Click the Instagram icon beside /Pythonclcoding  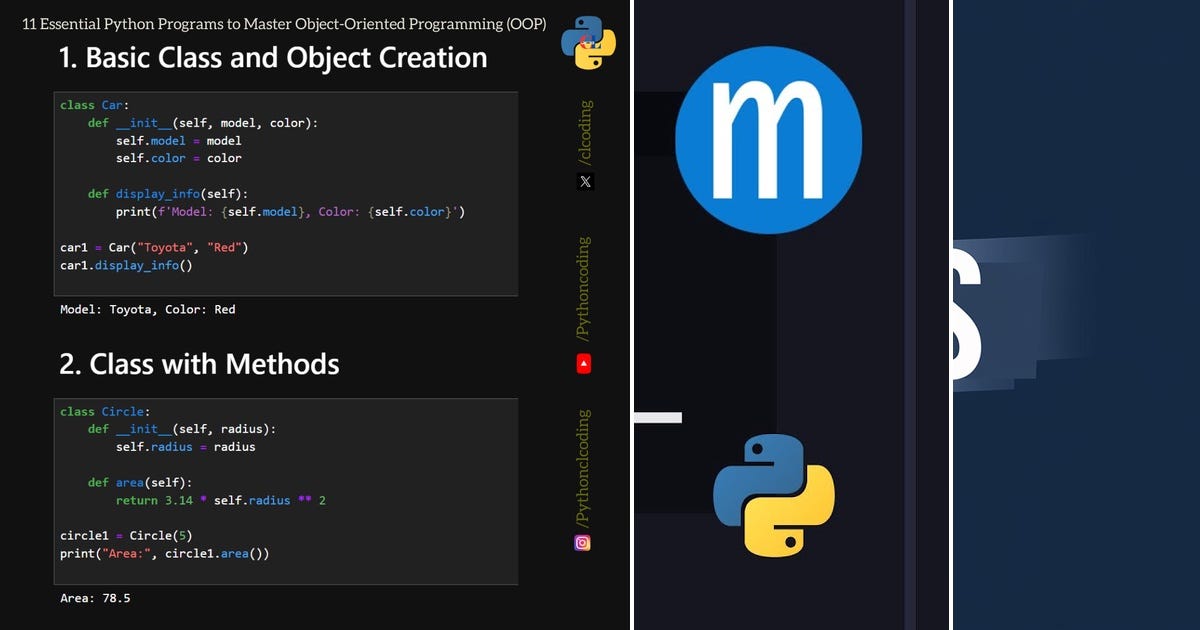point(584,542)
